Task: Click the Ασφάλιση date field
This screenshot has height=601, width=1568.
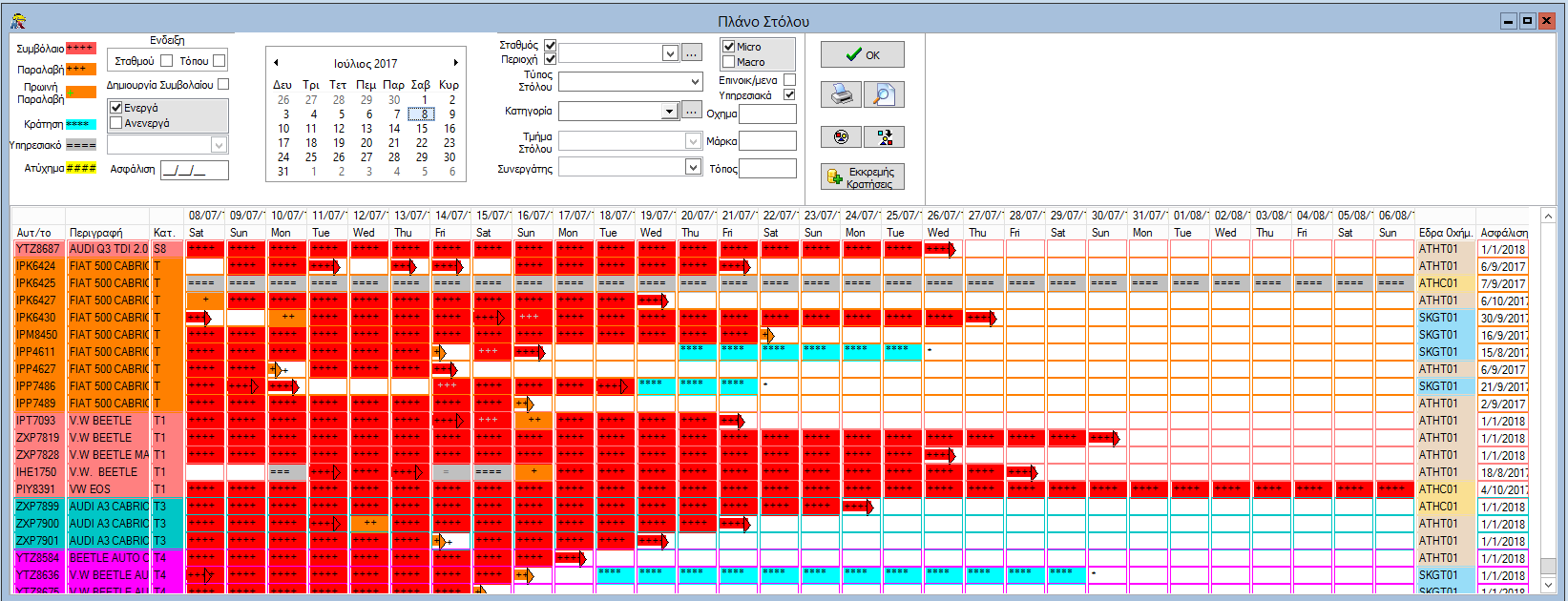Action: point(195,170)
